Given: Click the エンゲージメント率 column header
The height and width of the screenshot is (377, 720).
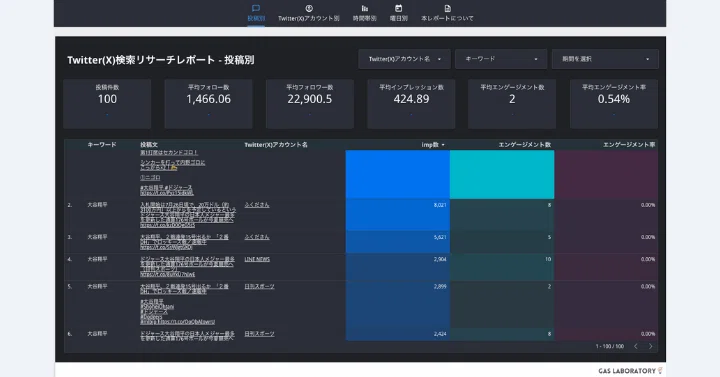Looking at the screenshot, I should (629, 145).
